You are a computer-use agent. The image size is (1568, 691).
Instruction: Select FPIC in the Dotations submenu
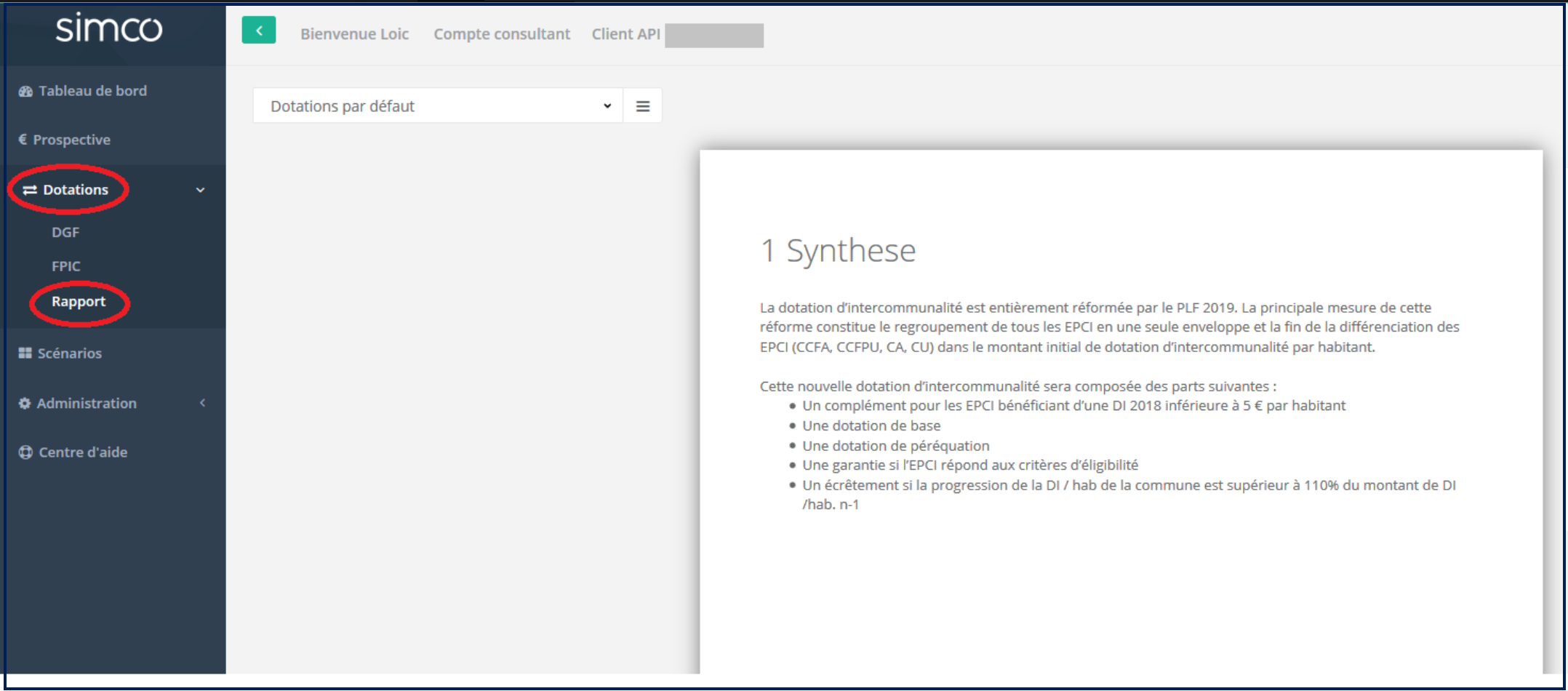click(x=66, y=267)
